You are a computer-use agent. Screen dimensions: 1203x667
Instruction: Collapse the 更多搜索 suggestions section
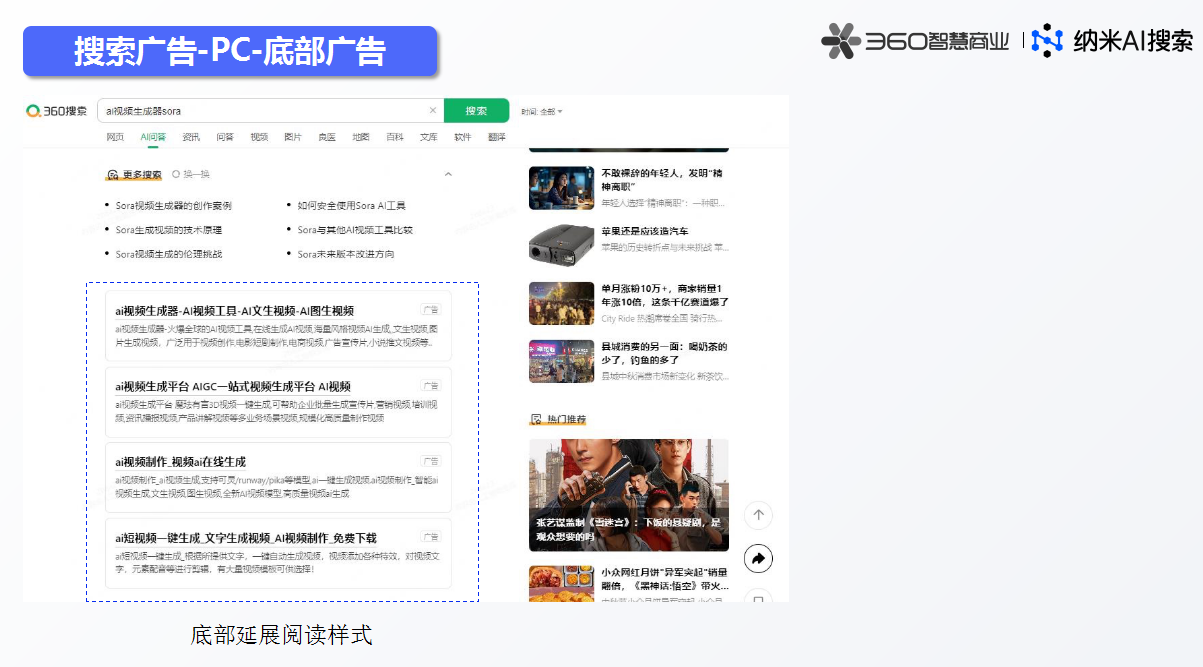coord(448,174)
